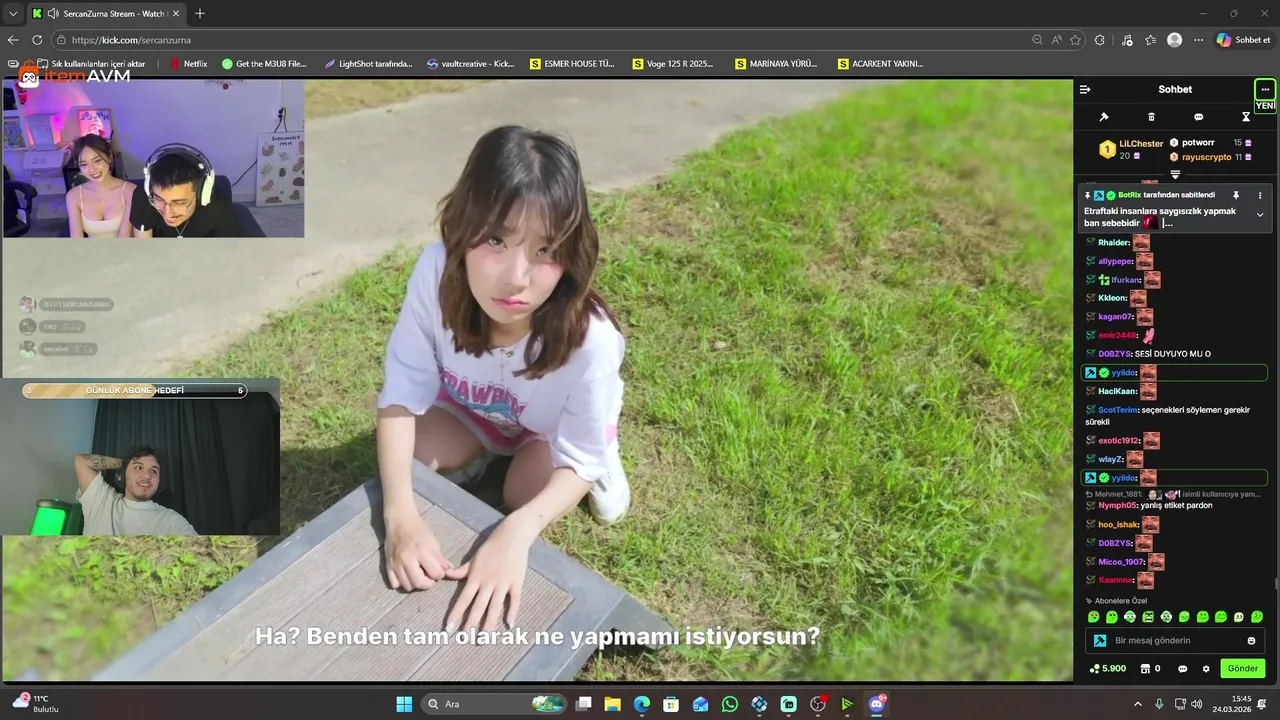The height and width of the screenshot is (720, 1280).
Task: Click username ScotTerim in chat
Action: [1118, 410]
